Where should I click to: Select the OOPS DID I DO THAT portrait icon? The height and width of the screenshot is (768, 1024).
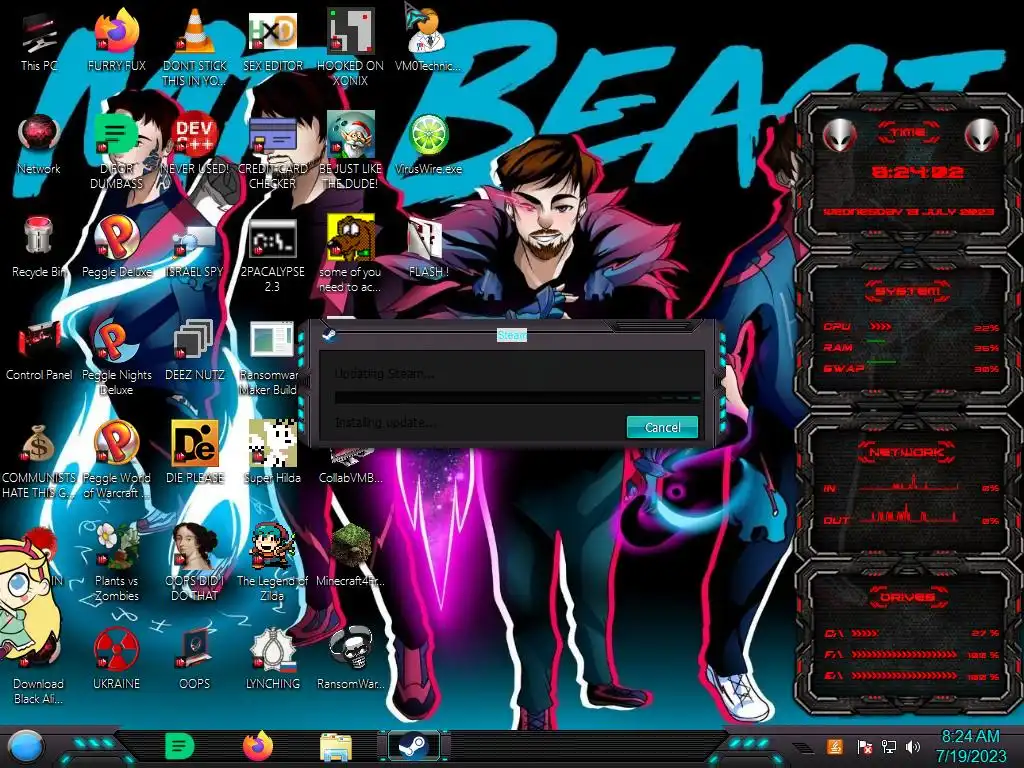point(194,564)
